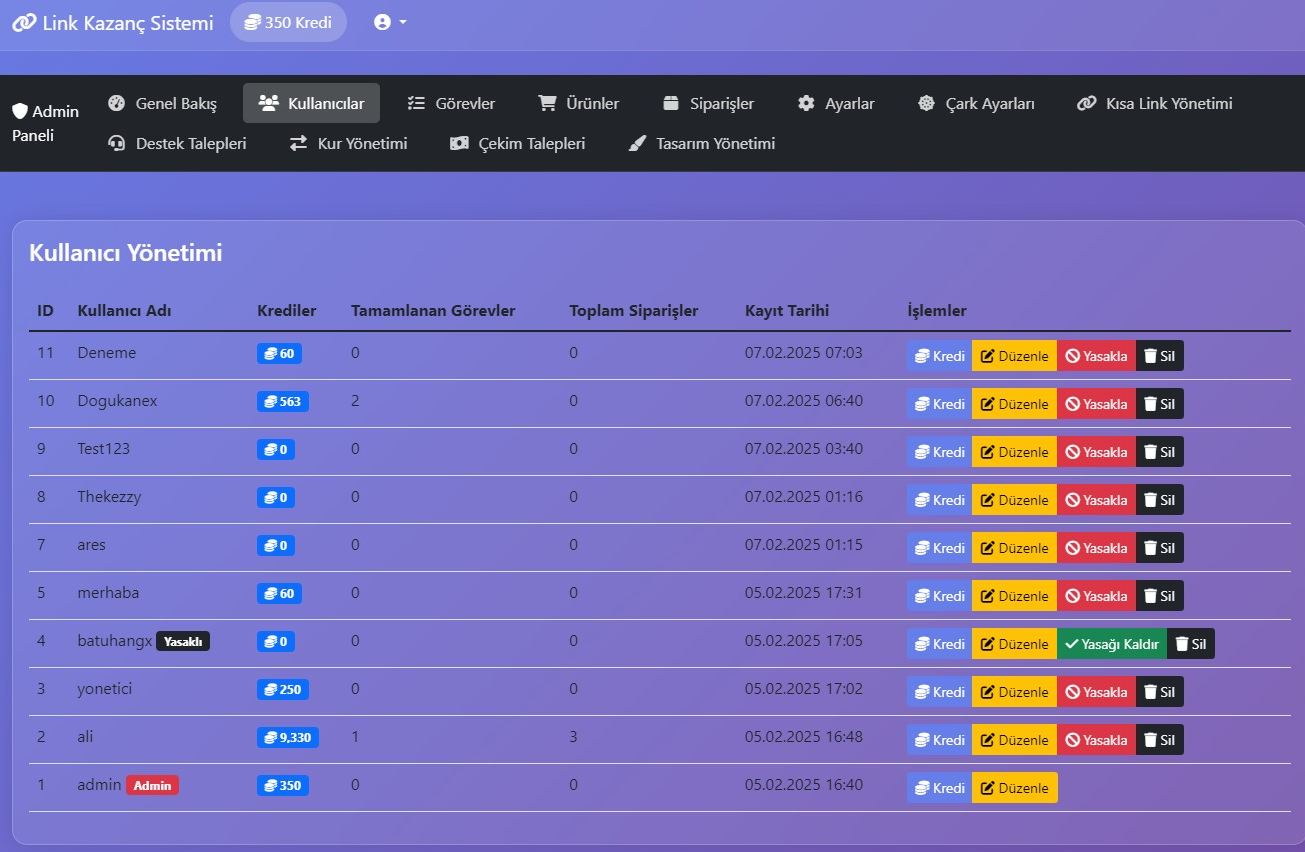Click the Tamamlanan Görevler column header

coord(433,311)
